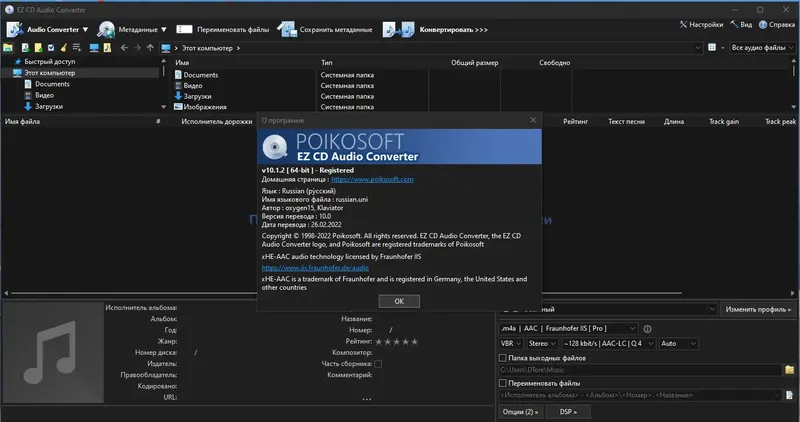Viewport: 800px width, 422px height.
Task: Click the Переименовать файлы toolbar label
Action: (233, 30)
